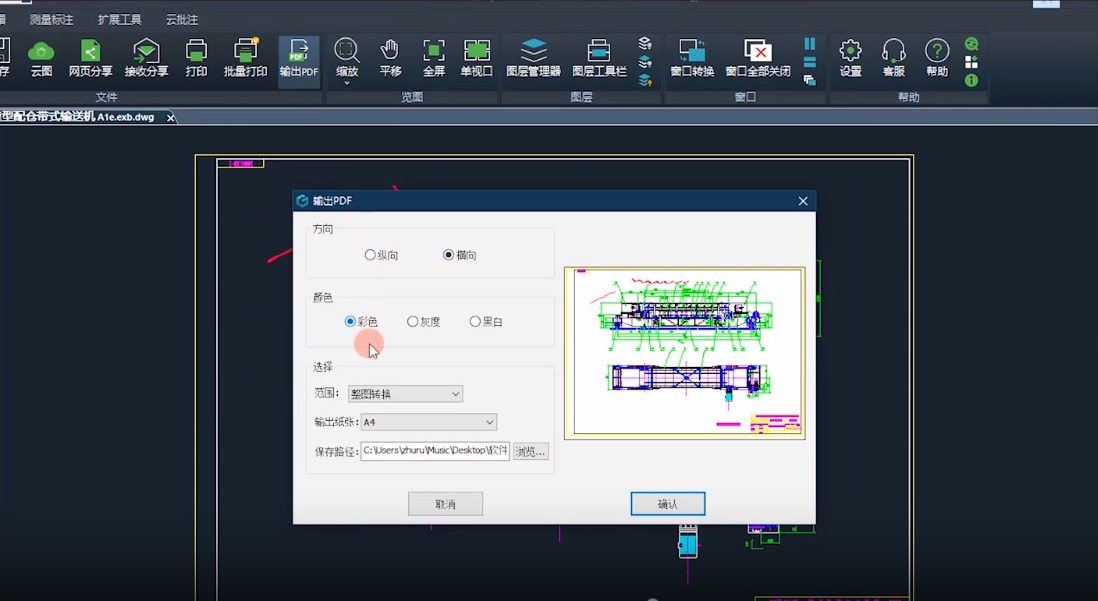1098x601 pixels.
Task: Select 纵向 portrait orientation radio button
Action: [370, 255]
